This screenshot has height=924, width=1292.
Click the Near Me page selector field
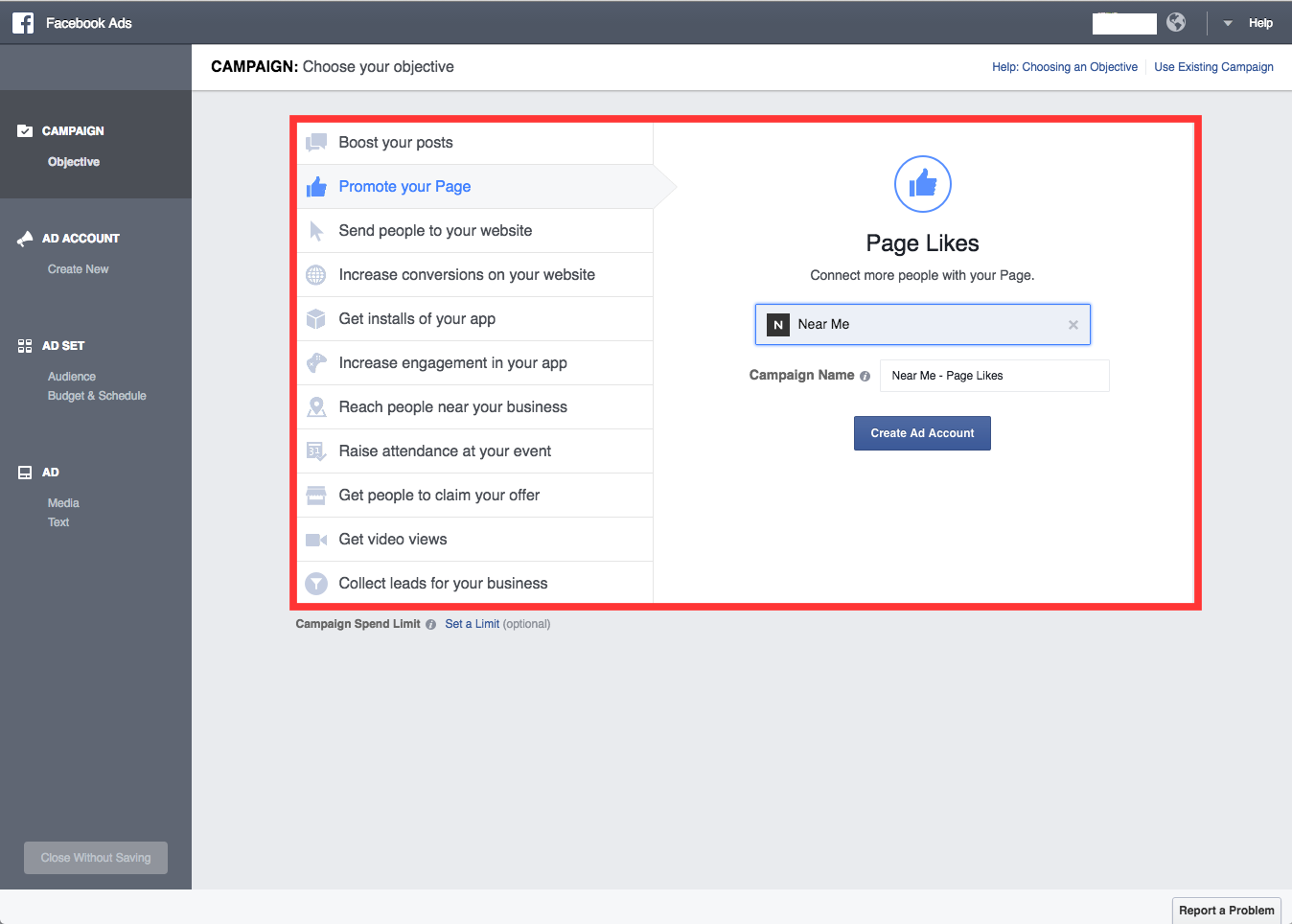pyautogui.click(x=923, y=325)
